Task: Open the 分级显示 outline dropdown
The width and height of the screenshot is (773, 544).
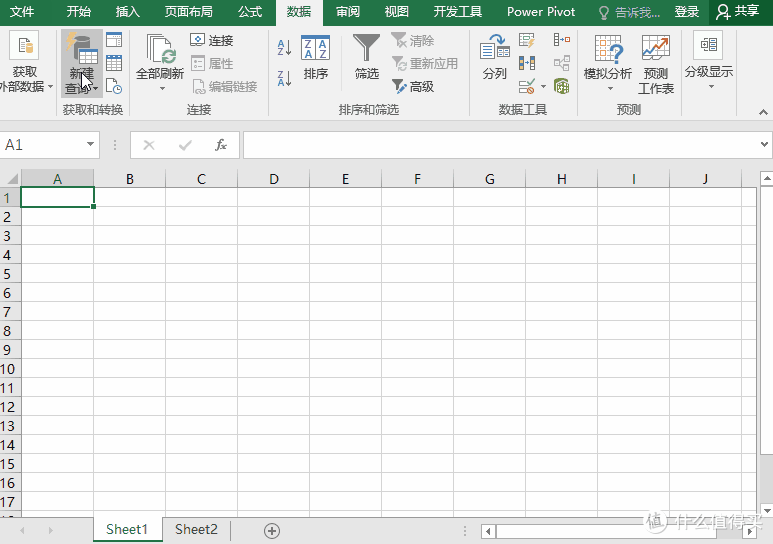Action: (x=708, y=63)
